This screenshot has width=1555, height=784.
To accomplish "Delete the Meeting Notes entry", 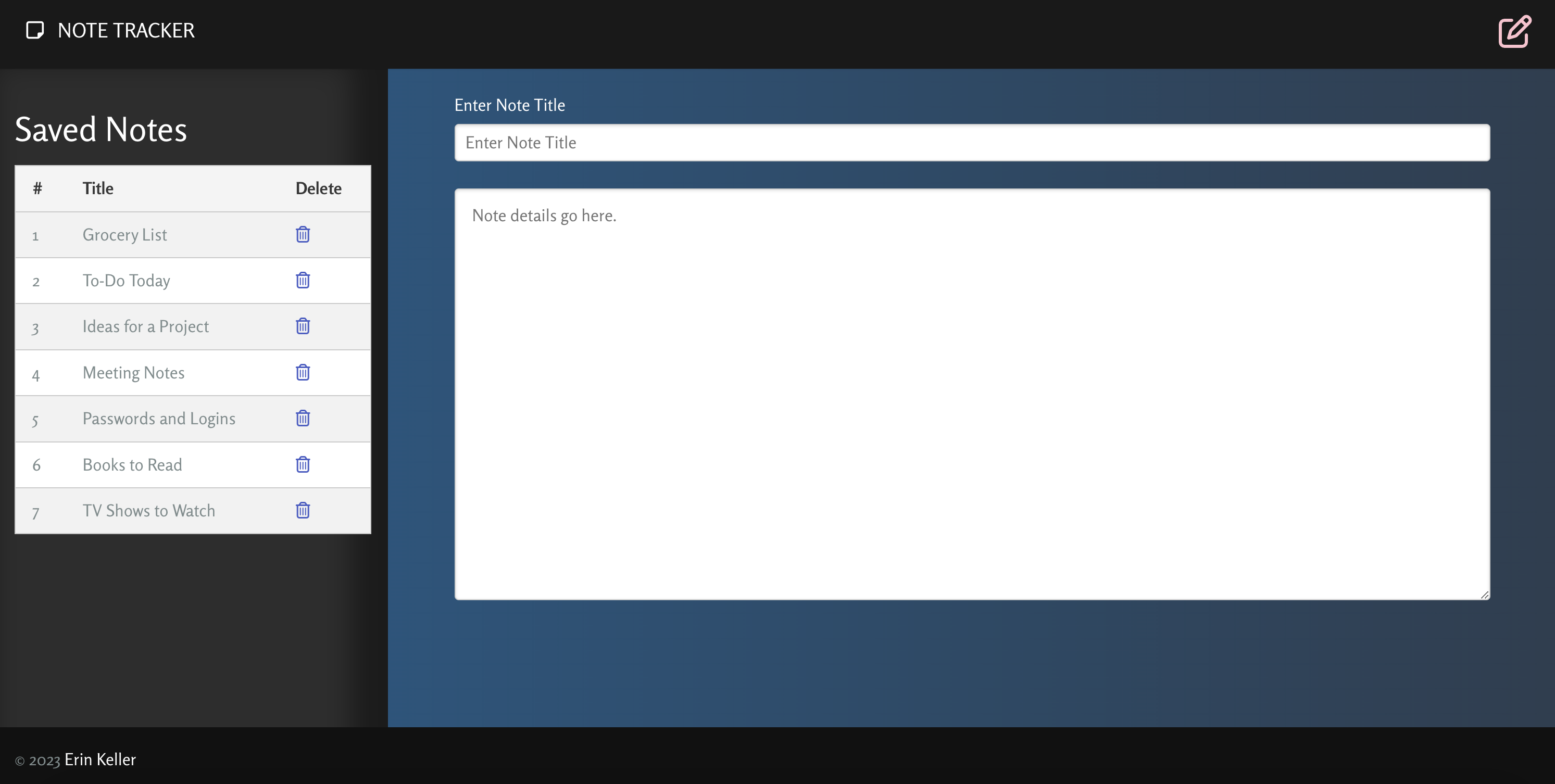I will 302,372.
